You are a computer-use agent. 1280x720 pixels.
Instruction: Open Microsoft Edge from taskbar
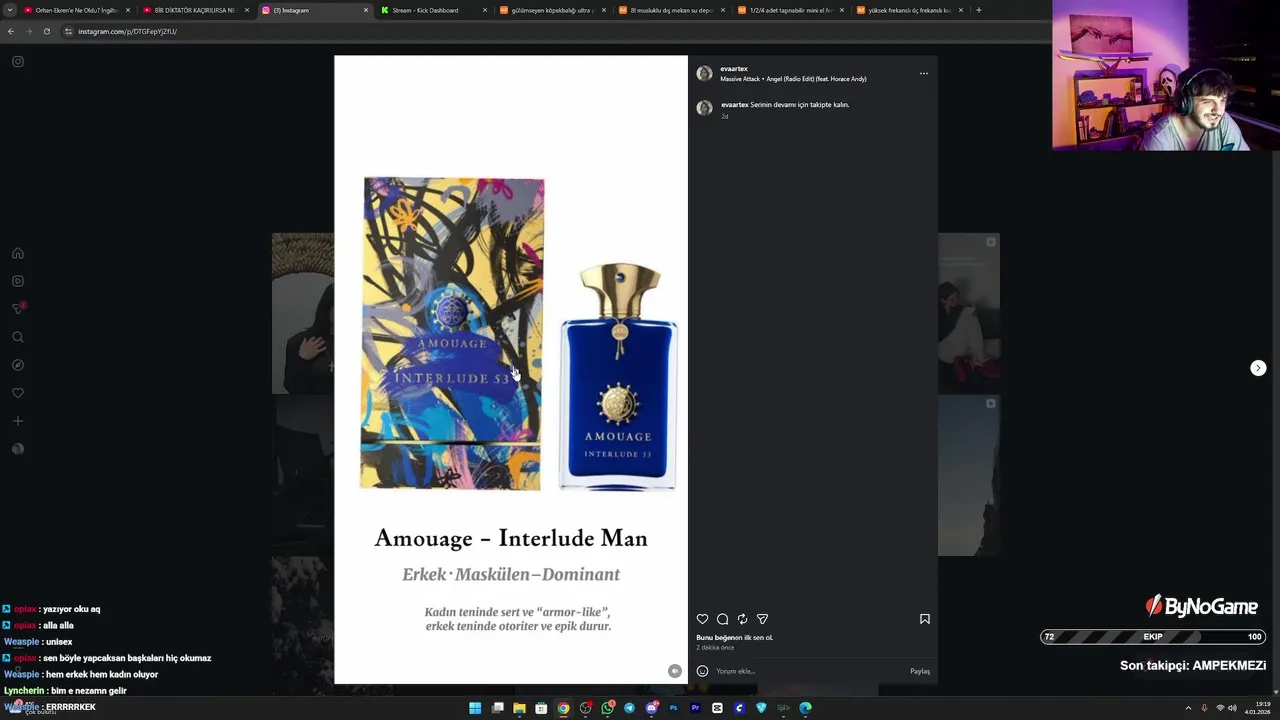(x=805, y=708)
